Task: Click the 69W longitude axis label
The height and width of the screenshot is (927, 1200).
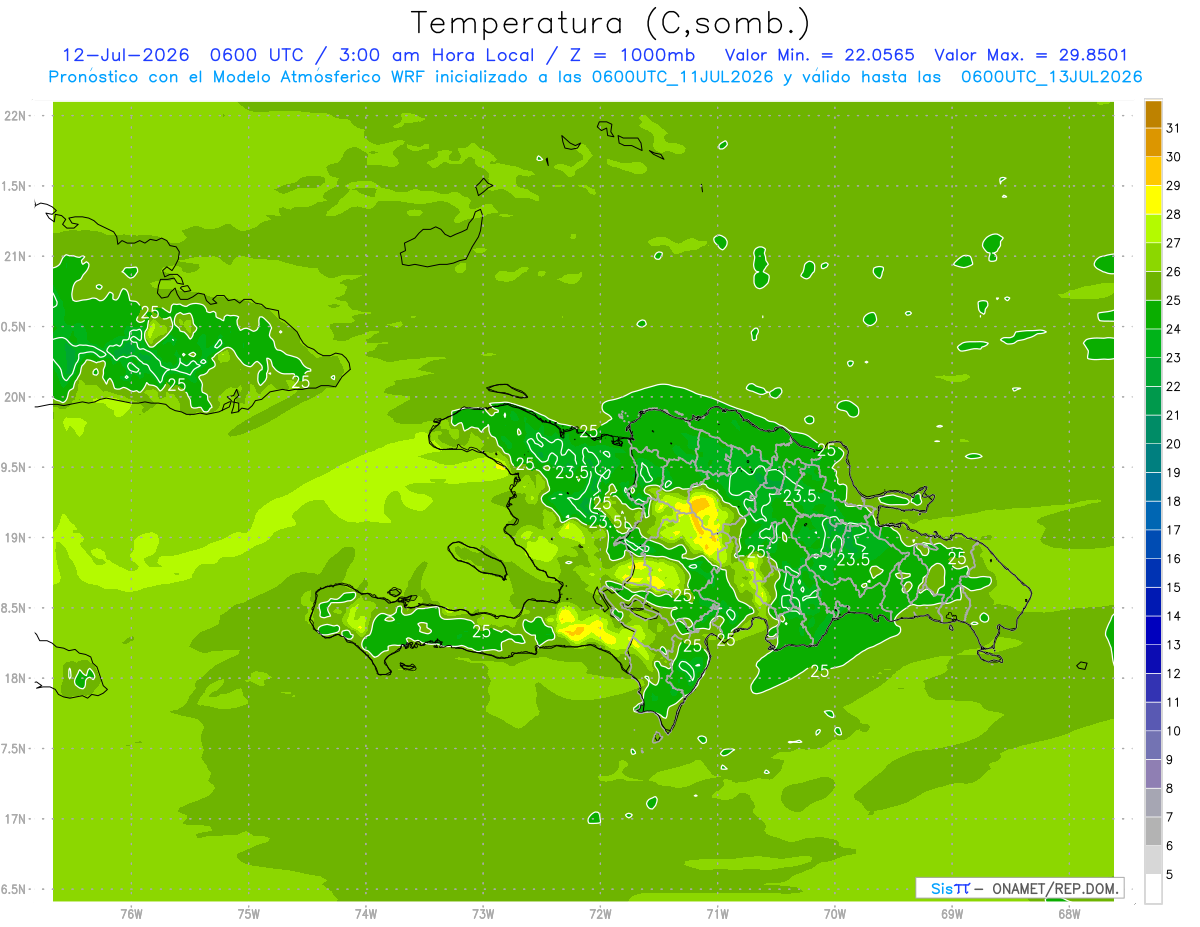Action: coord(952,913)
